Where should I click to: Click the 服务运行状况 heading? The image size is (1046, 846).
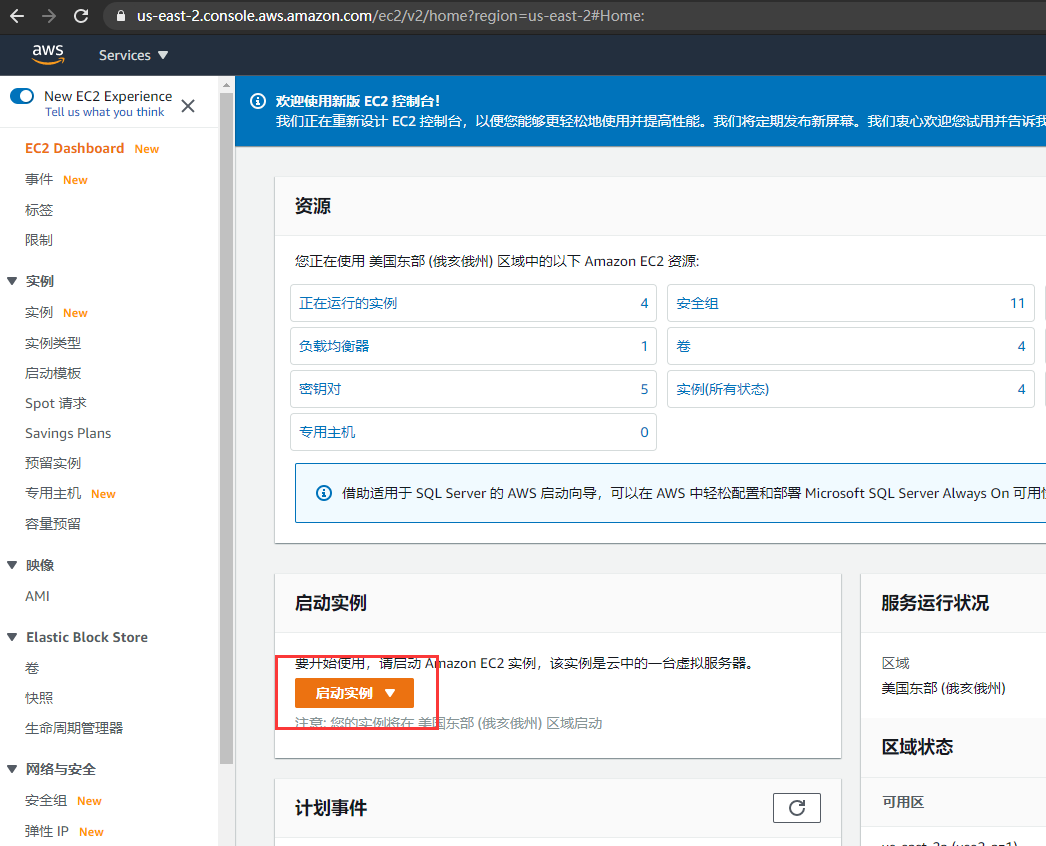pyautogui.click(x=935, y=602)
